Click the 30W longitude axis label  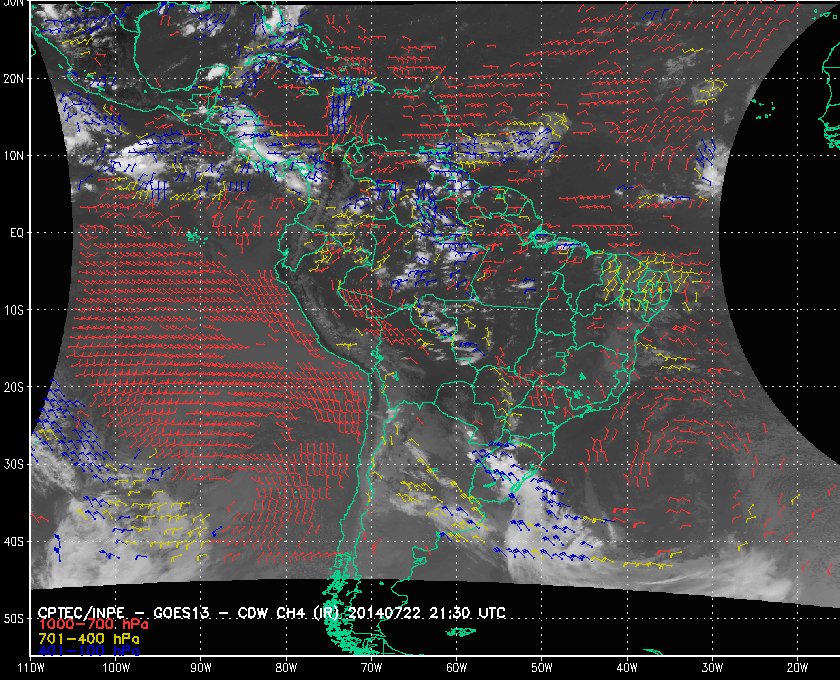coord(710,666)
